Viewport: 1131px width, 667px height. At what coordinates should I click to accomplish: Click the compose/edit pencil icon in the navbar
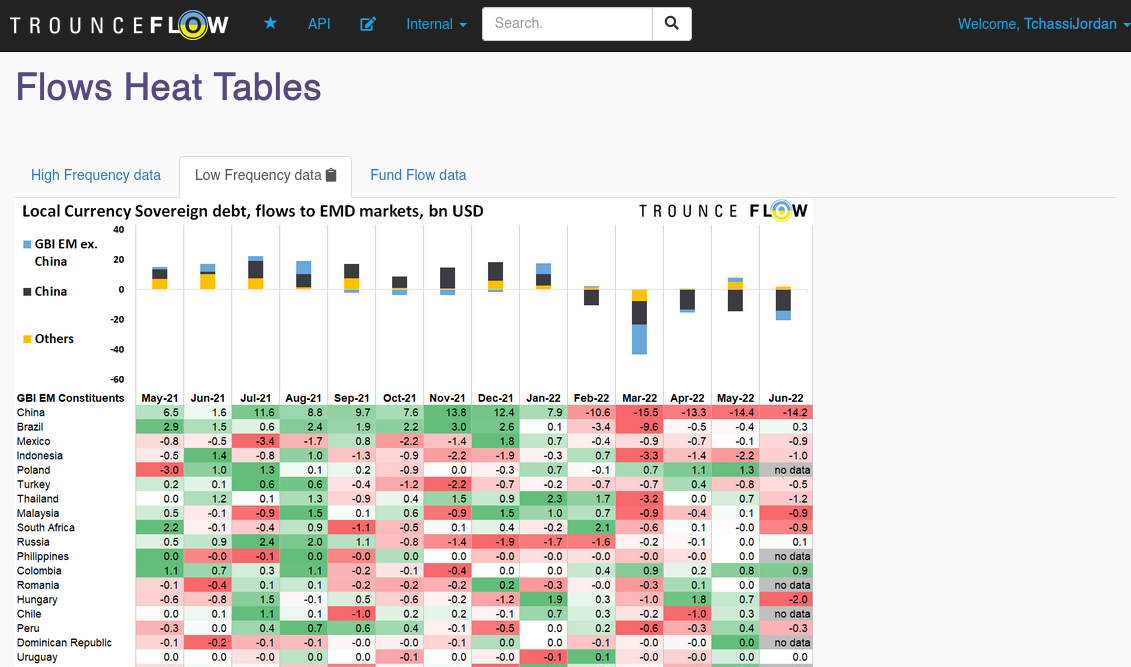pyautogui.click(x=368, y=23)
